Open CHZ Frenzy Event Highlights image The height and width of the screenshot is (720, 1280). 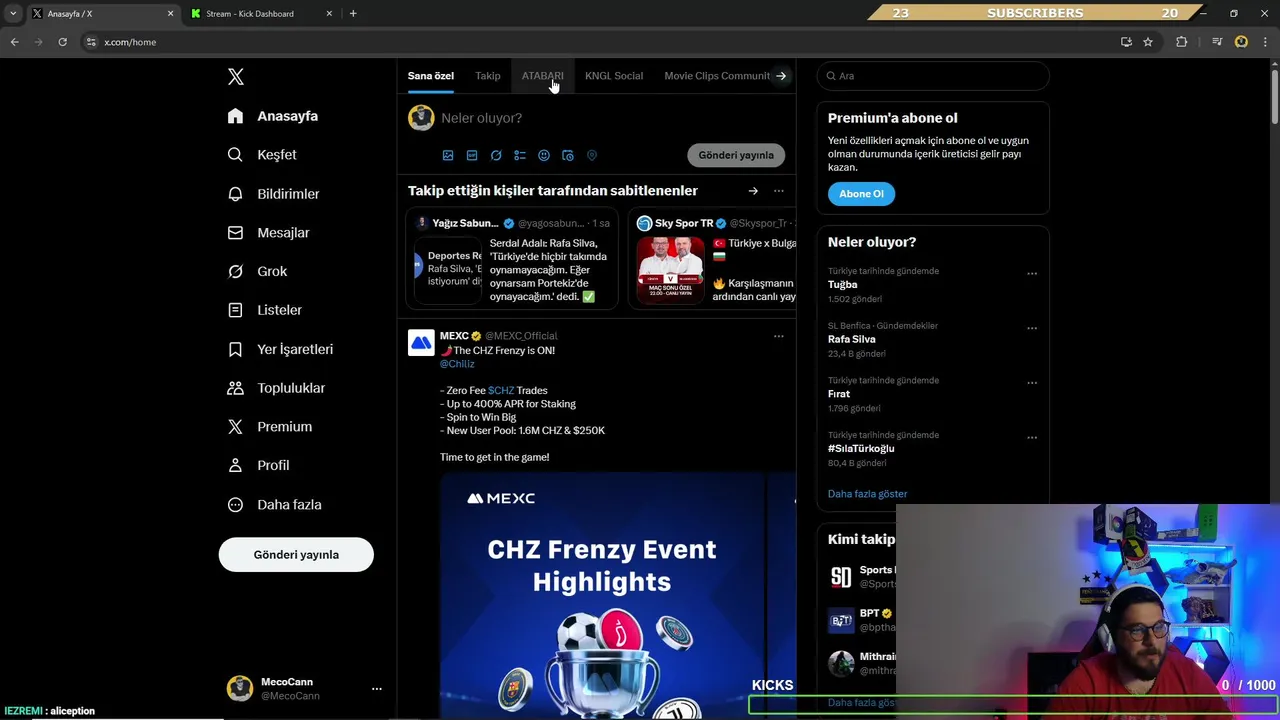602,595
